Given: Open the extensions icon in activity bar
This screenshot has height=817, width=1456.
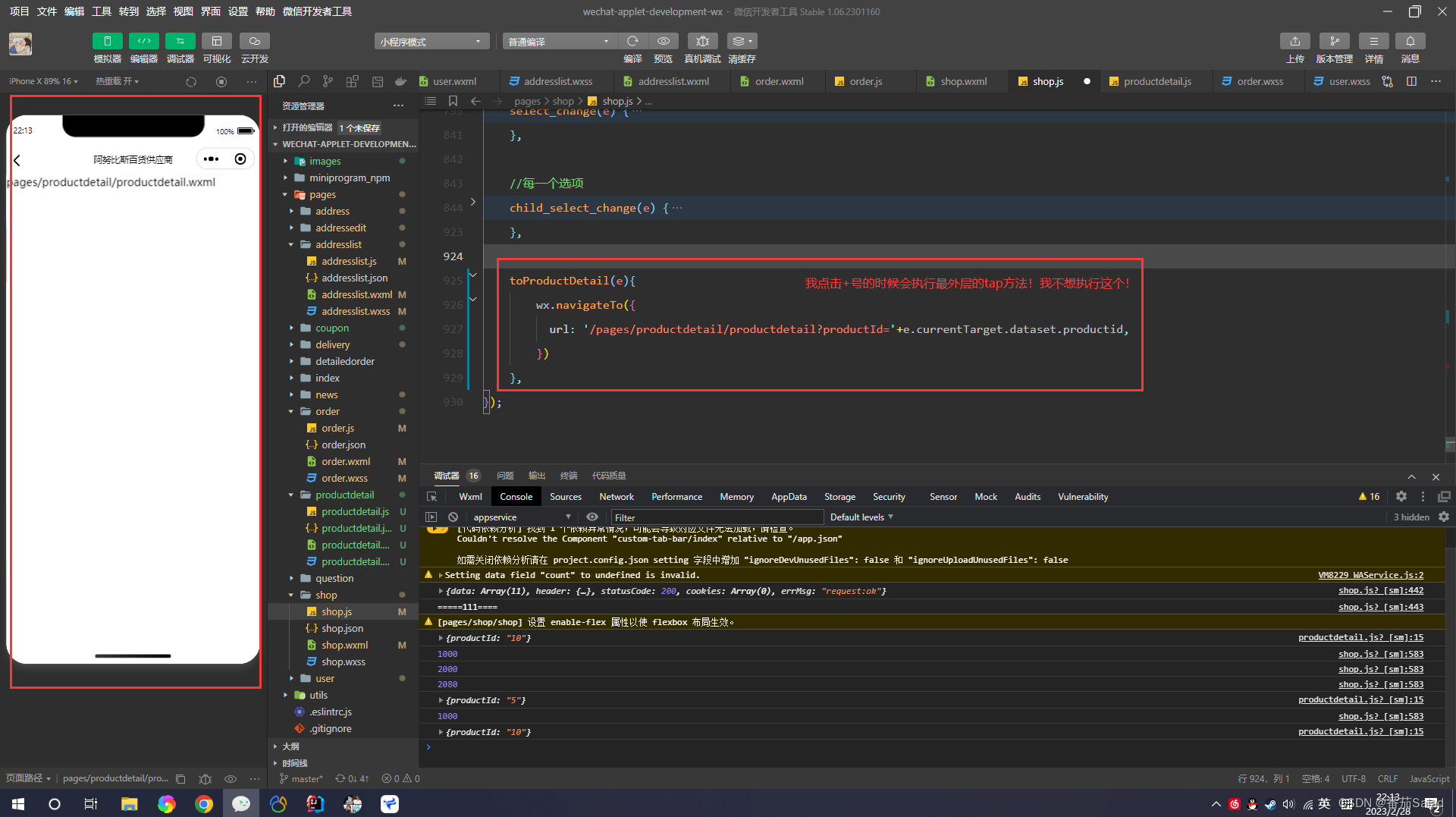Looking at the screenshot, I should click(x=352, y=81).
